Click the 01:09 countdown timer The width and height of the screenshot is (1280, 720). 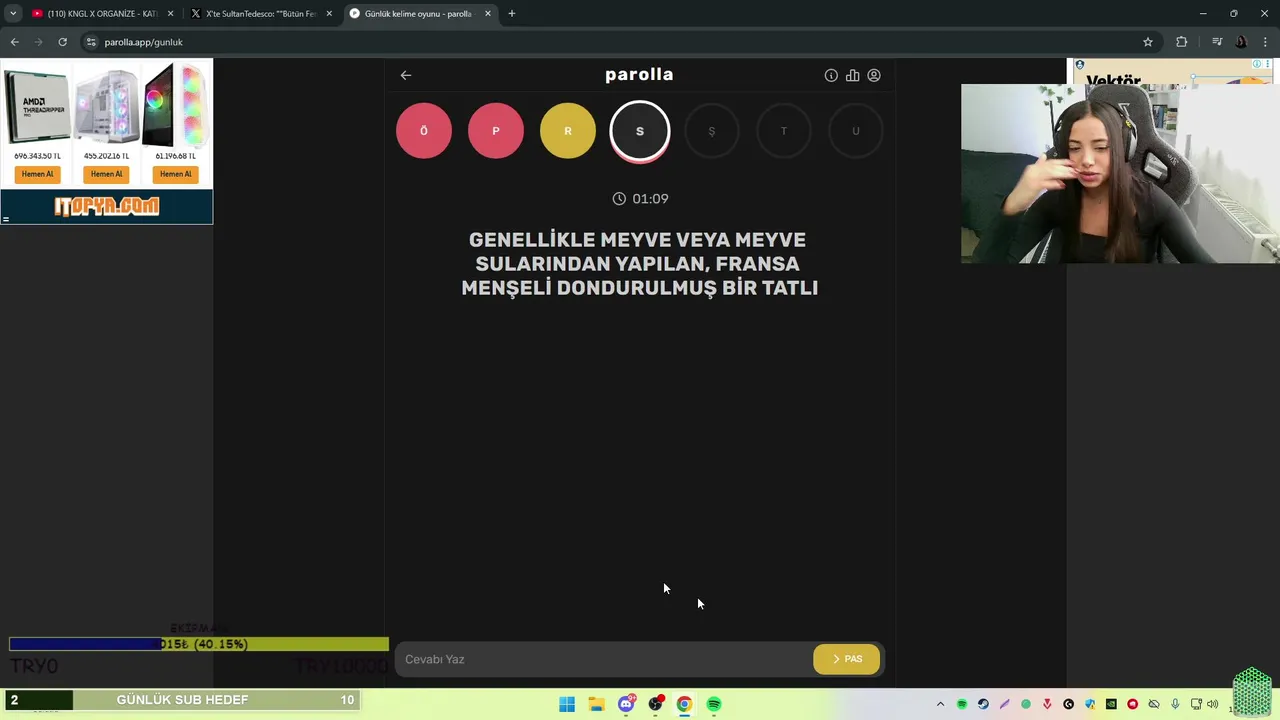click(640, 199)
